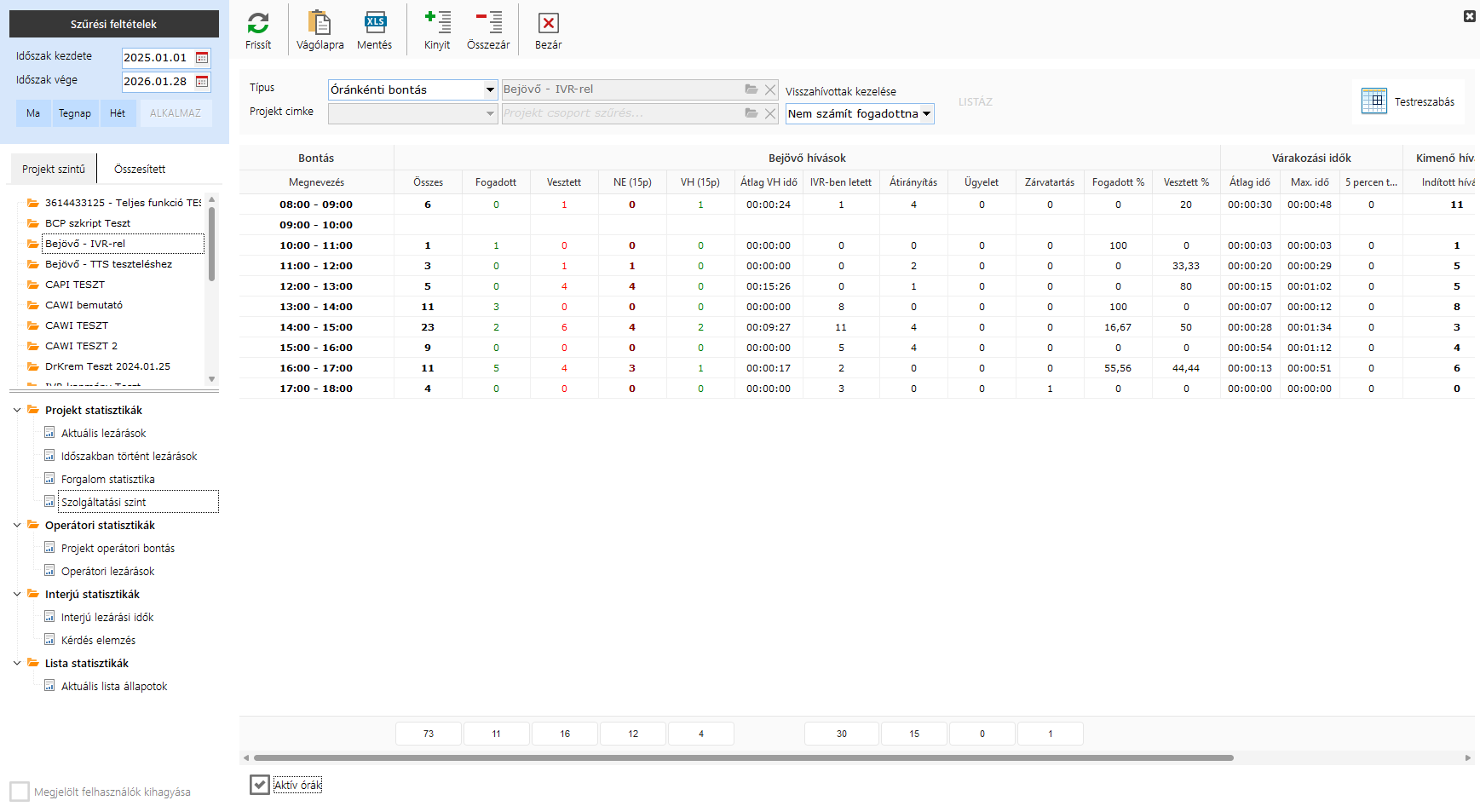Click the horizontal scrollbar under the table

coord(743,757)
